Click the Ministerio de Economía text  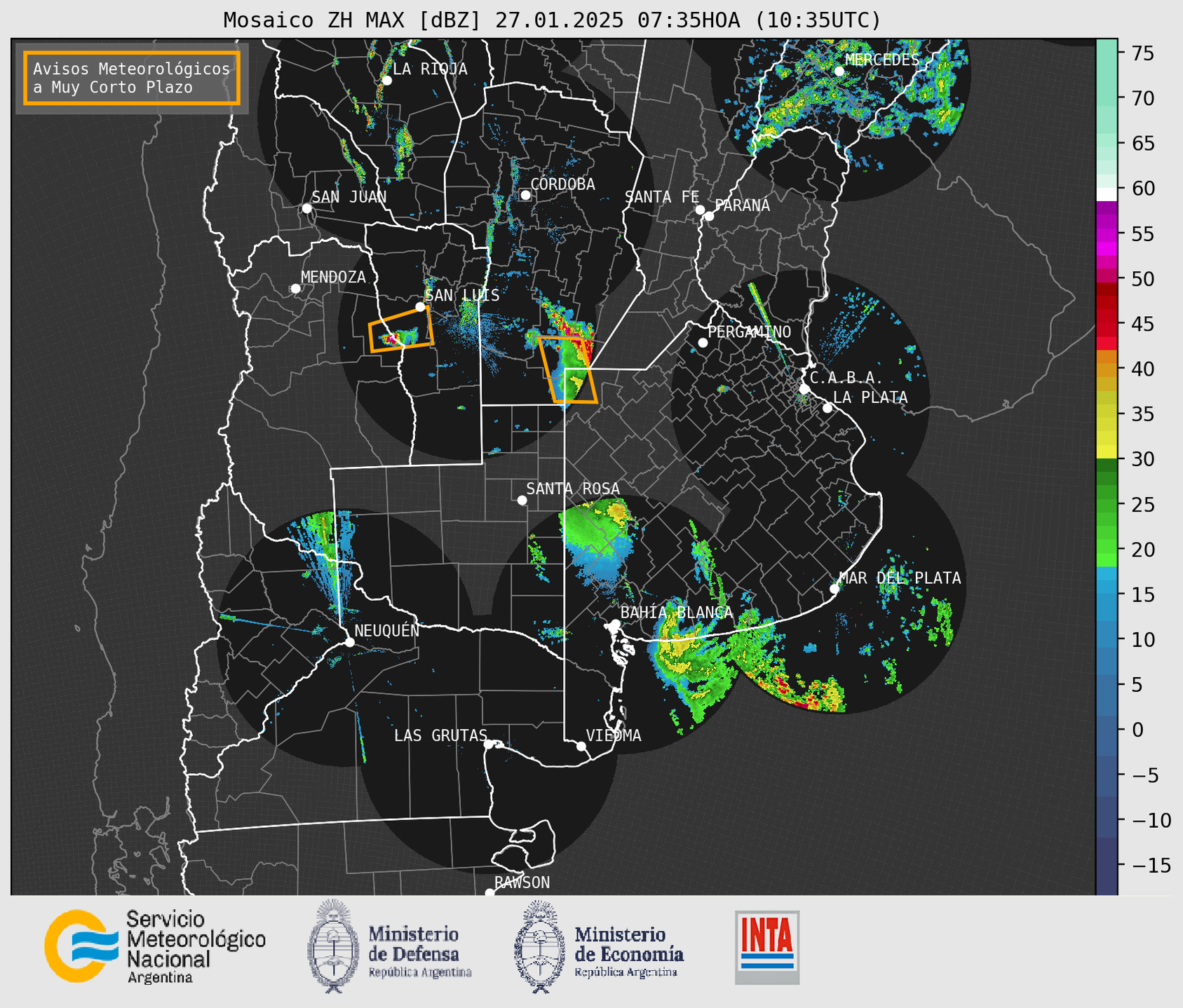(x=629, y=944)
